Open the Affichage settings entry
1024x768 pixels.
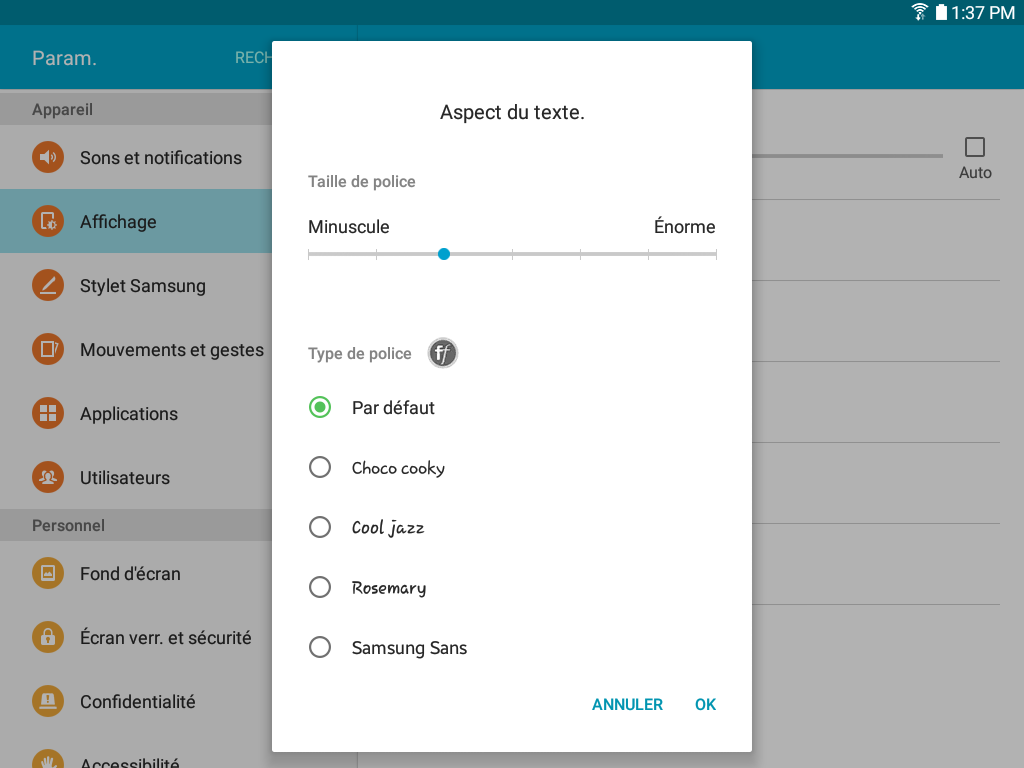(x=136, y=221)
